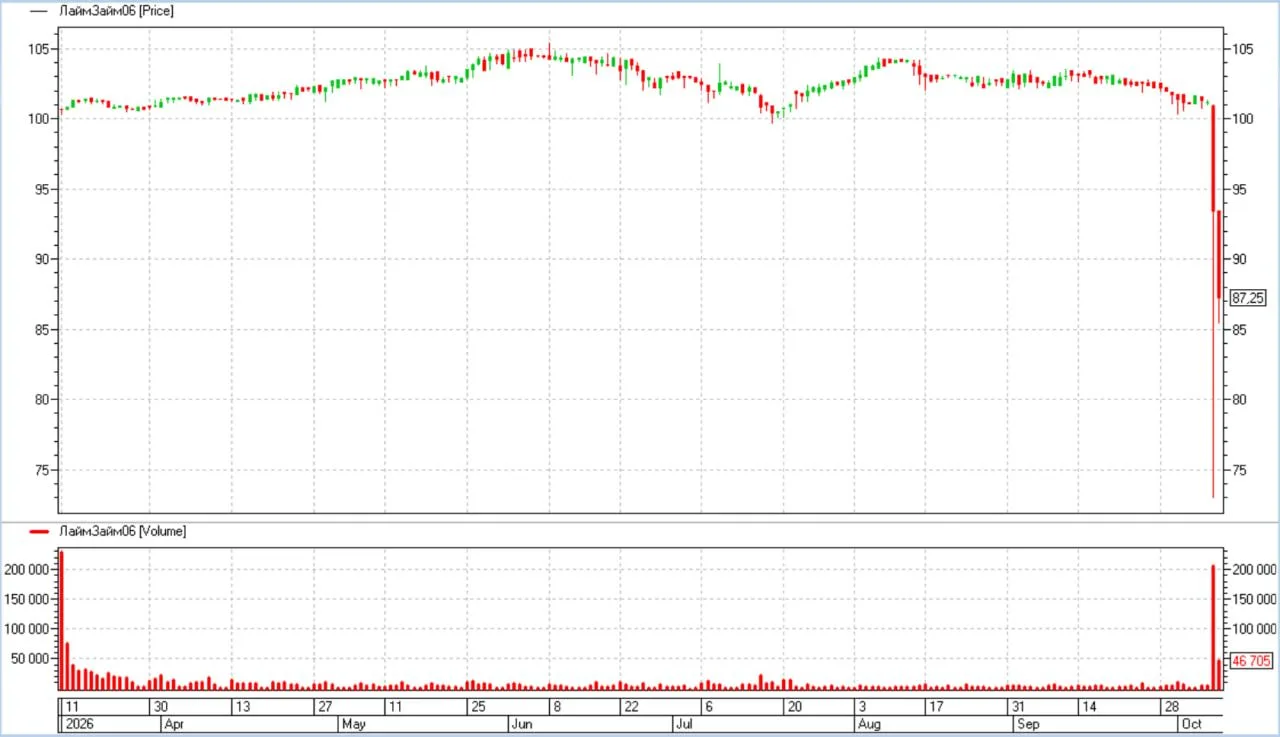Screen dimensions: 1280x737
Task: Click the tallest red volume bar at right
Action: point(1213,627)
